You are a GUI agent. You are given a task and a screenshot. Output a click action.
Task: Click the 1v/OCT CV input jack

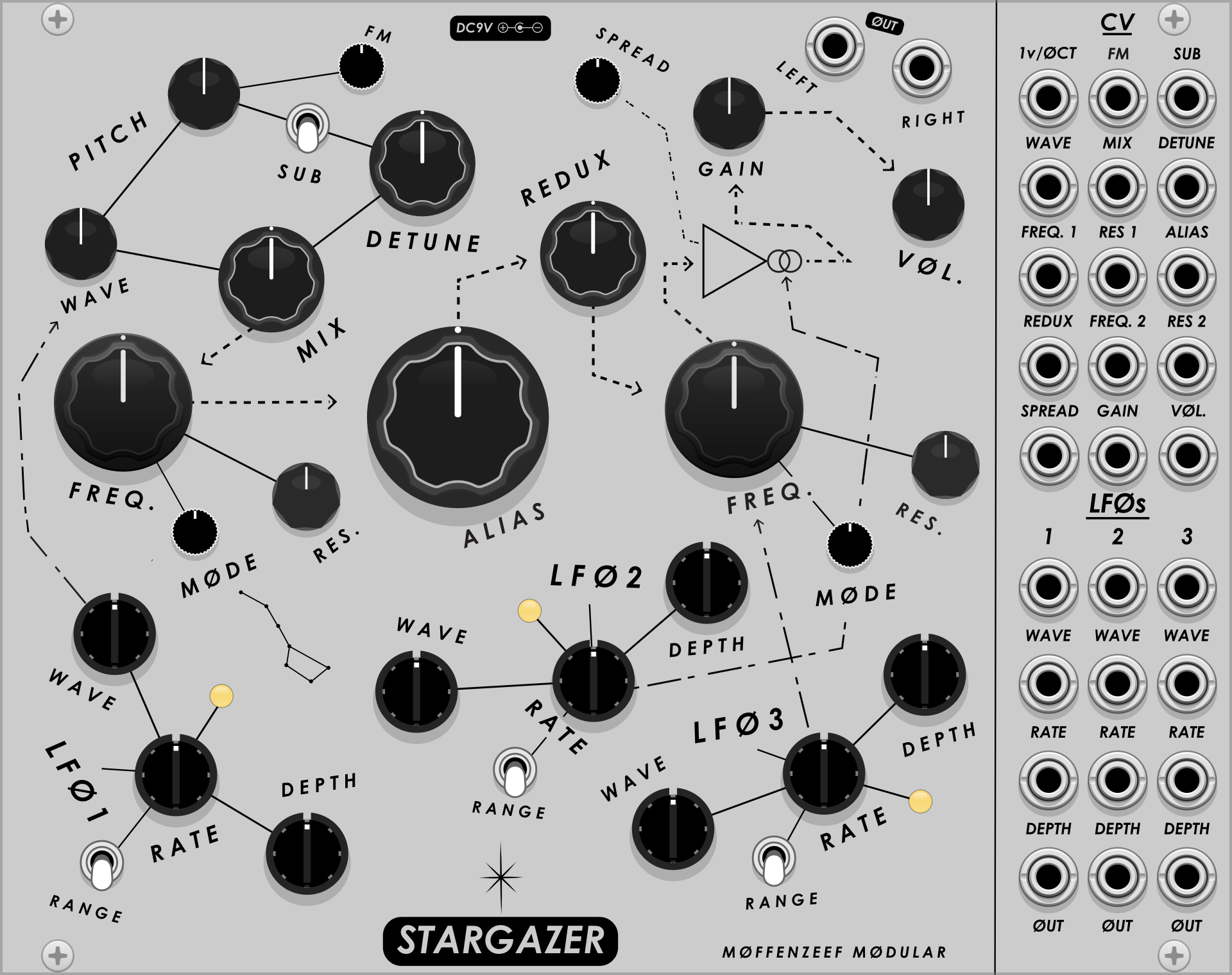[x=1048, y=99]
